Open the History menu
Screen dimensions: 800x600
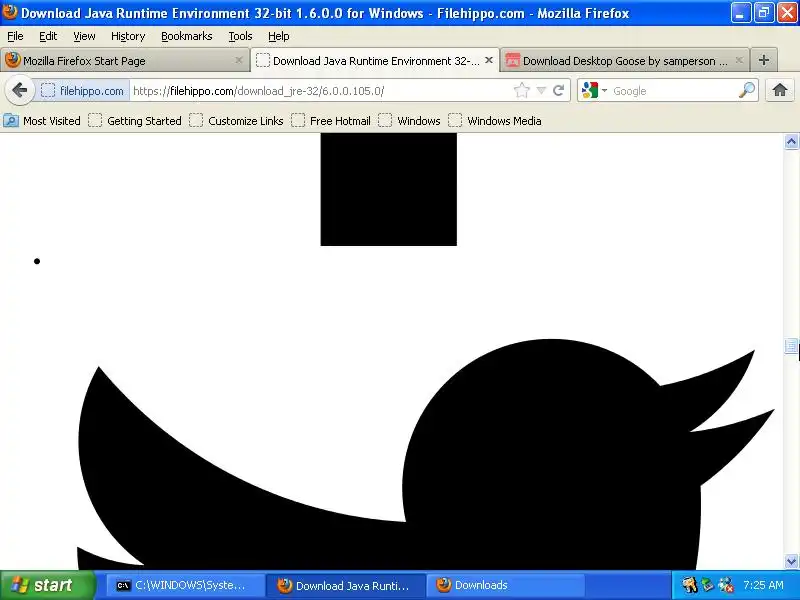128,36
